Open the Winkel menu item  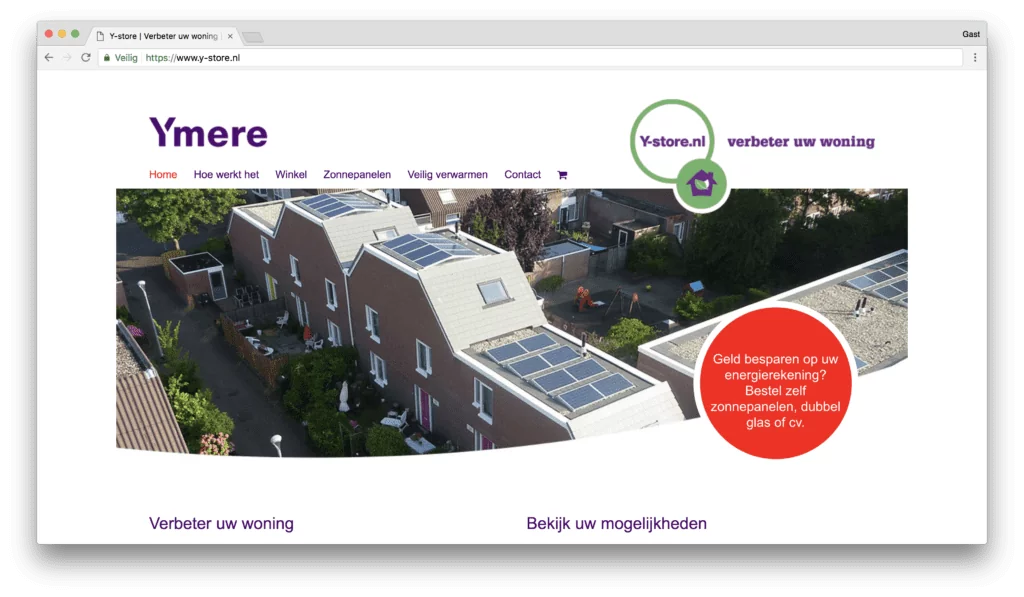(291, 175)
